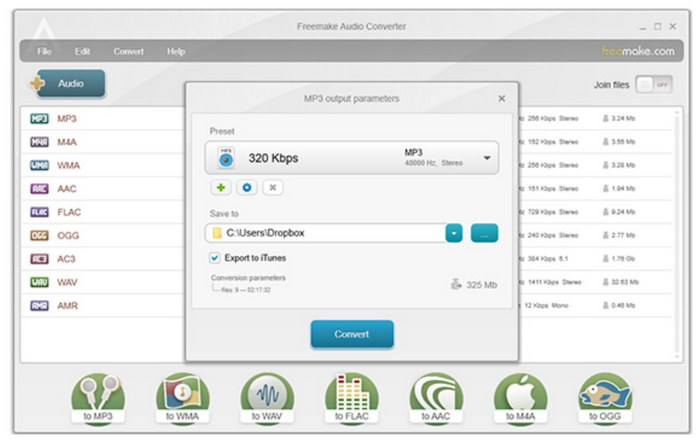The height and width of the screenshot is (441, 700).
Task: Click the WAV file type badge icon
Action: 39,282
